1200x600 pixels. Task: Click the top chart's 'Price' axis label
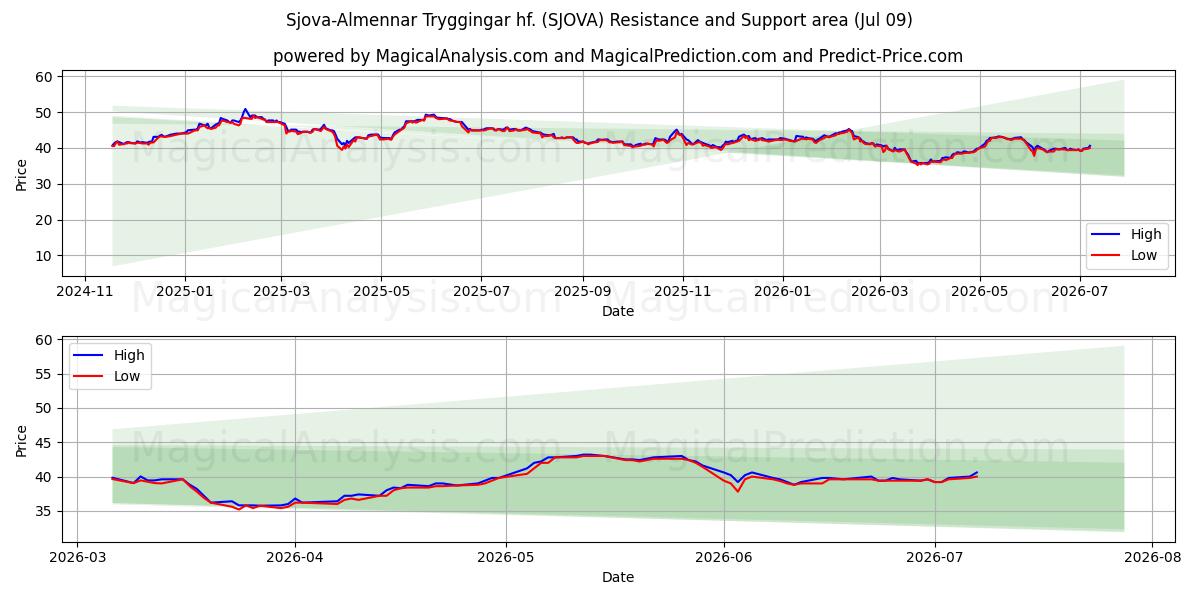click(23, 173)
